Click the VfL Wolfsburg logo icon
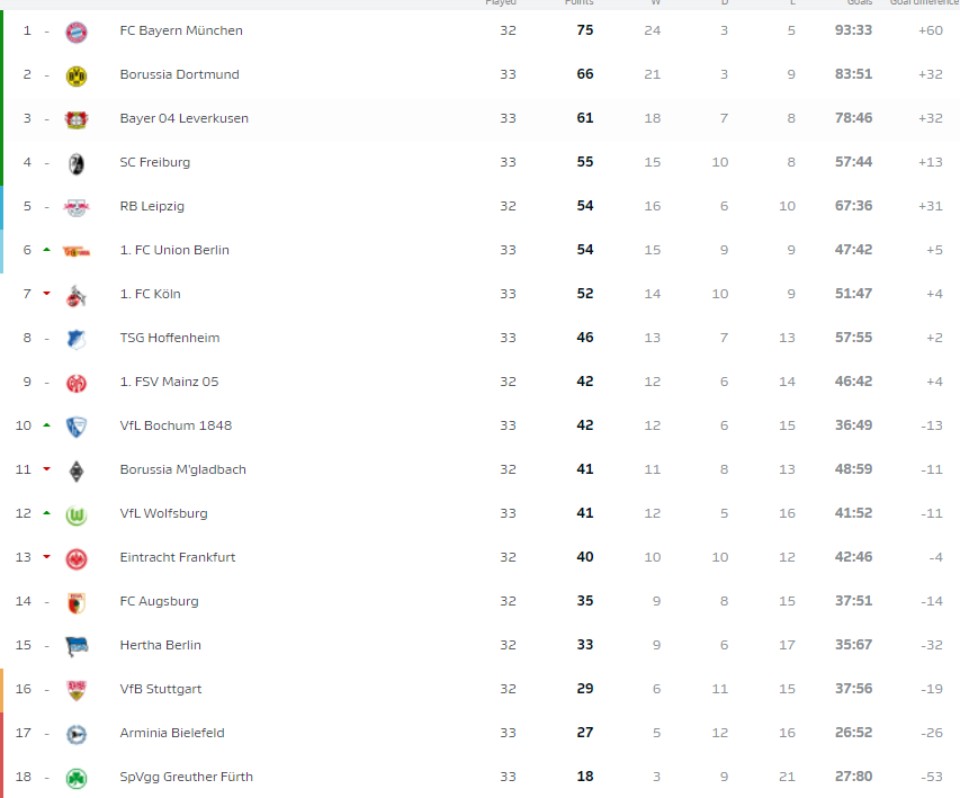960x798 pixels. pyautogui.click(x=76, y=514)
